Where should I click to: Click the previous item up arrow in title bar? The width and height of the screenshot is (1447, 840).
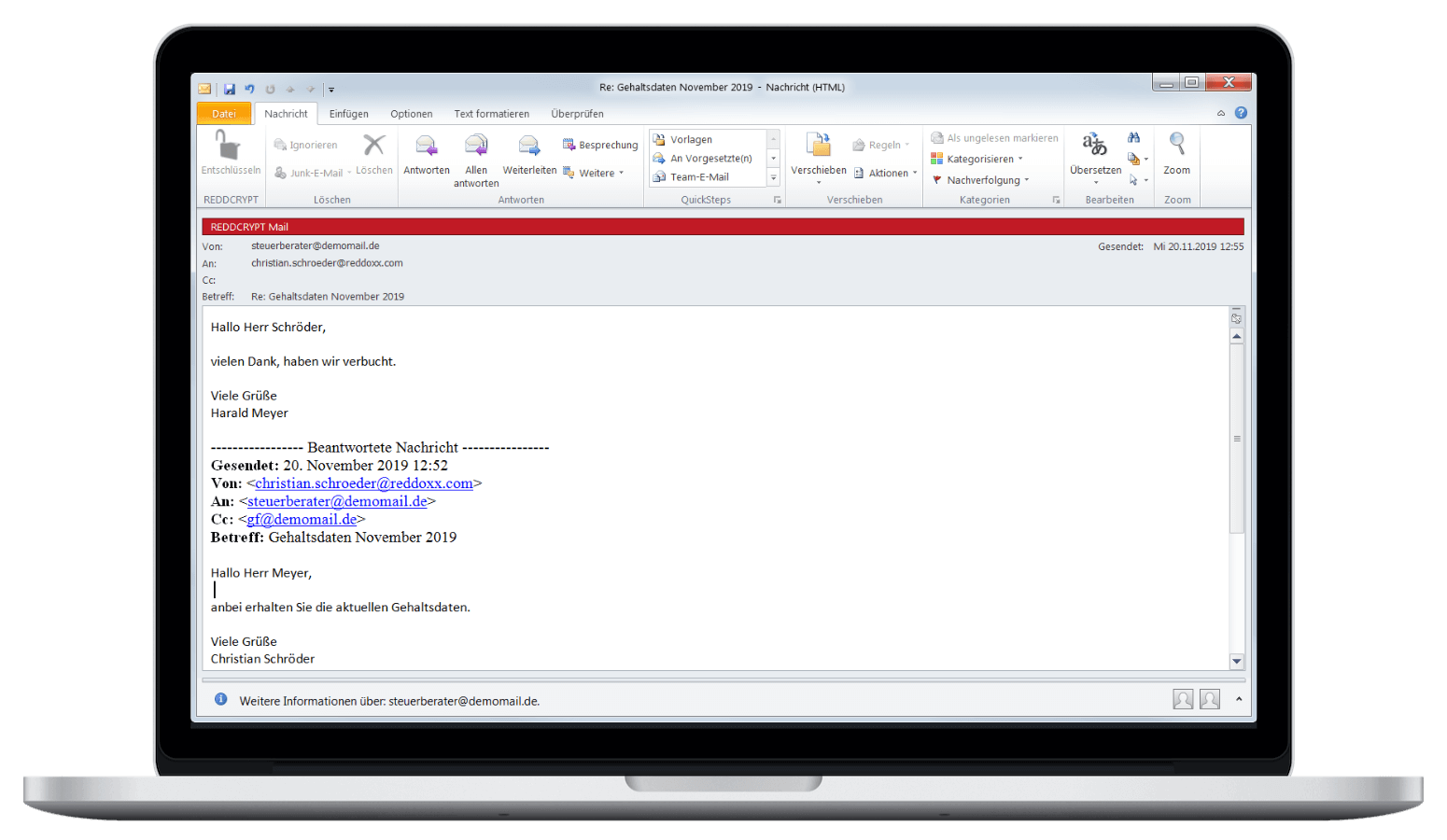tap(290, 89)
